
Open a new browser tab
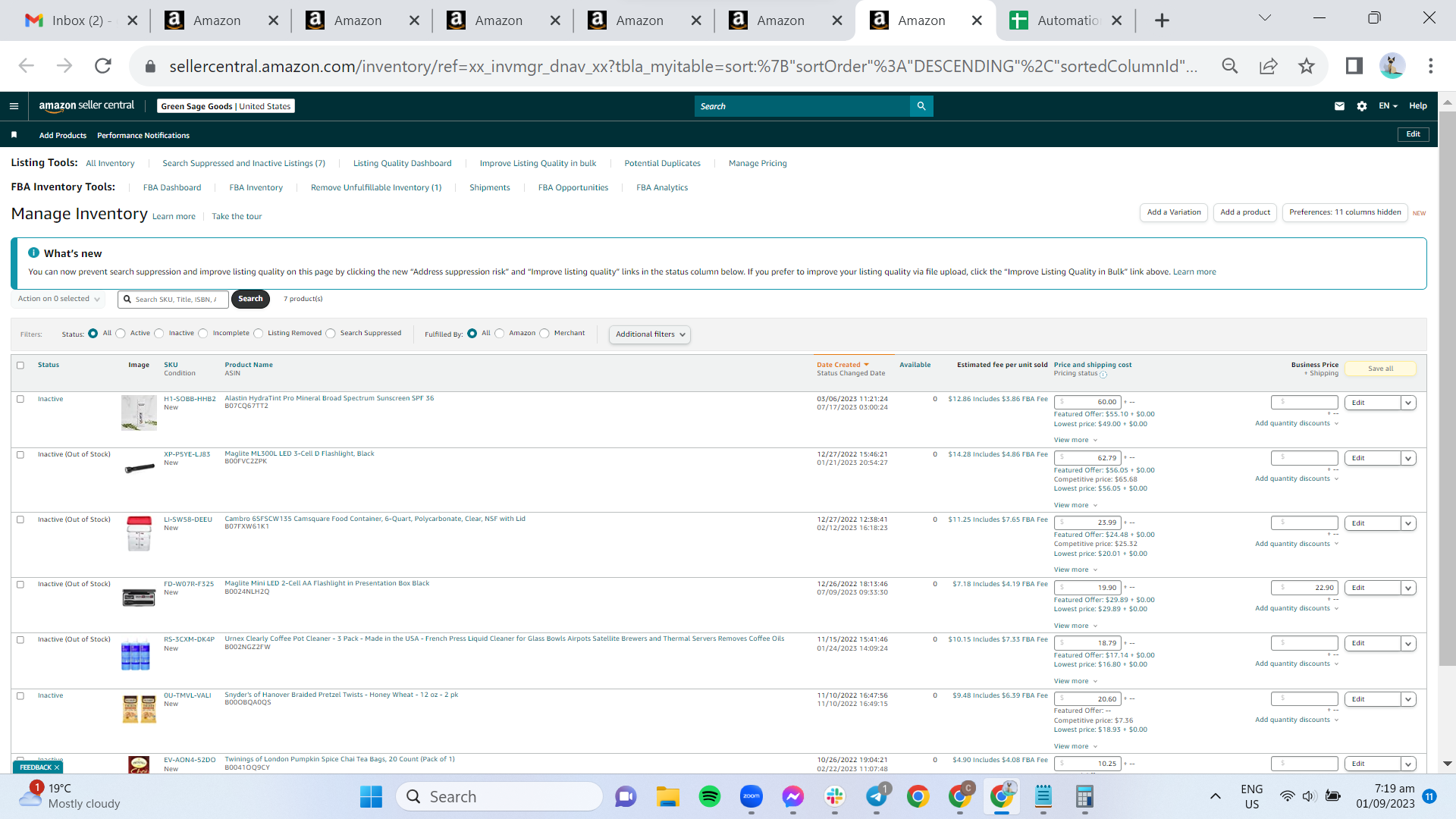1162,20
